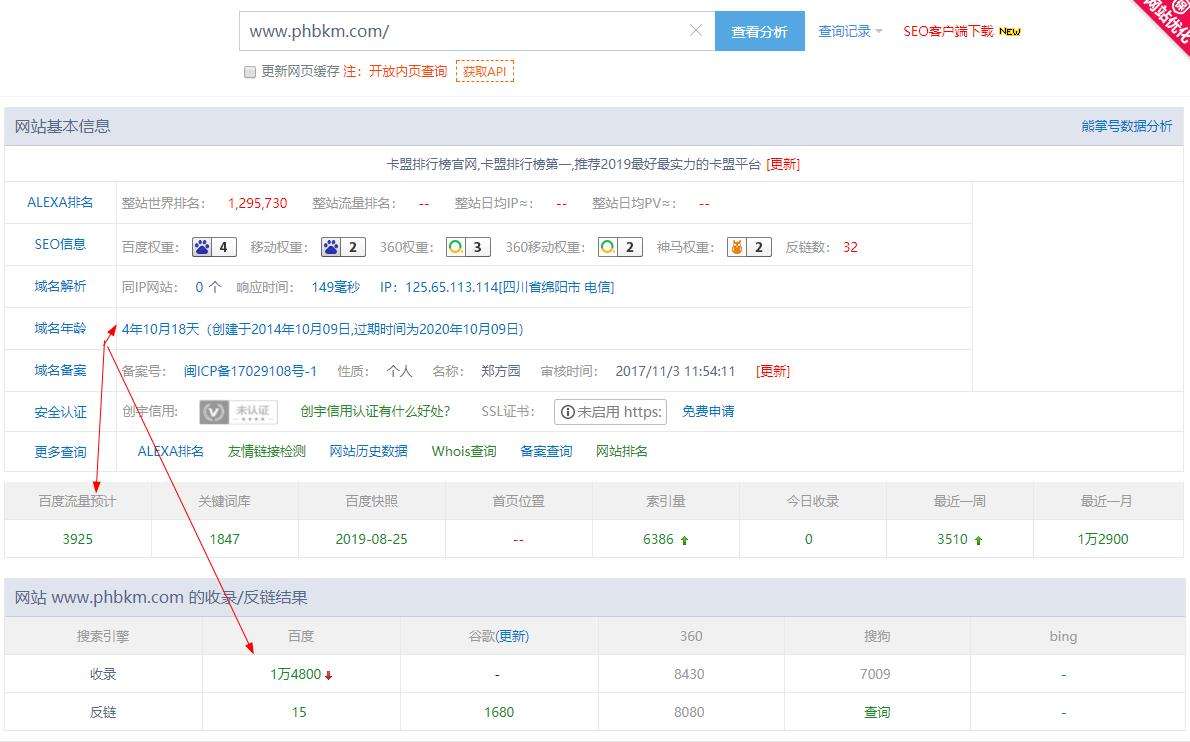The height and width of the screenshot is (742, 1190).
Task: Click Baidu indexed count 1万4800
Action: pos(295,674)
